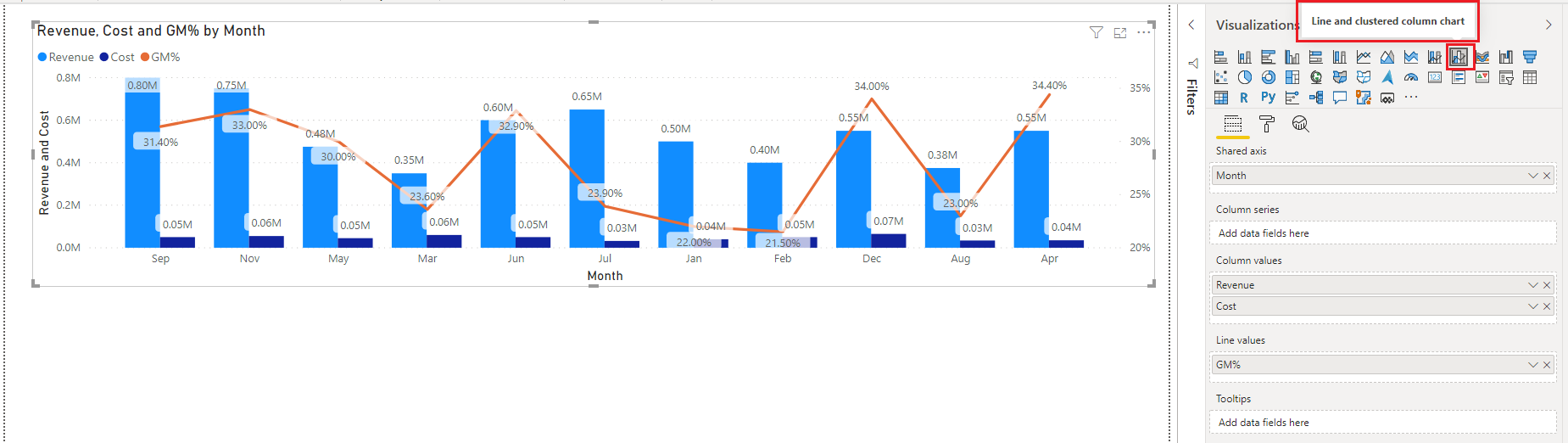Click the Cost legend item
This screenshot has height=443, width=1568.
(117, 57)
